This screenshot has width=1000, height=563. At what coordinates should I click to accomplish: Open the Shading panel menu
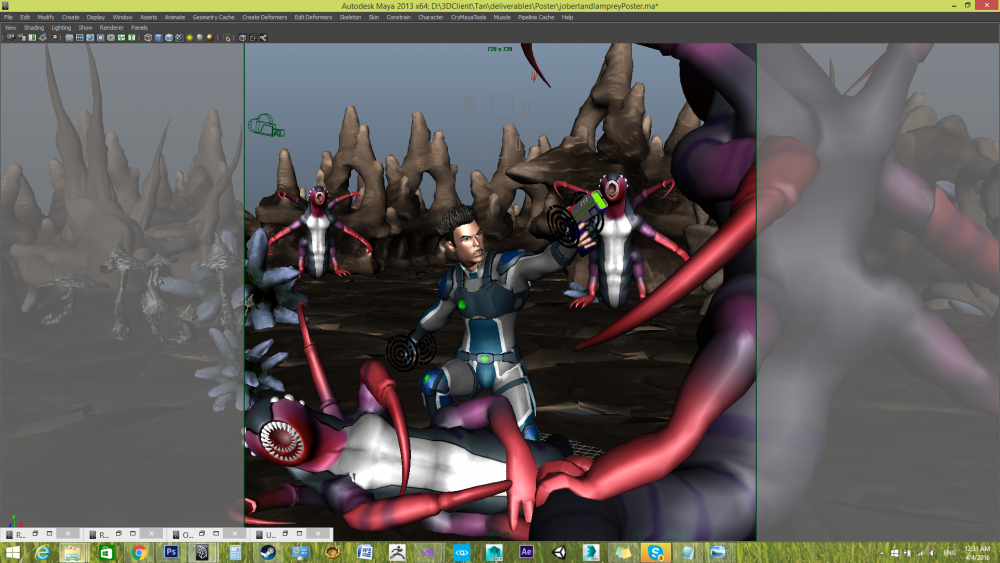(x=34, y=27)
